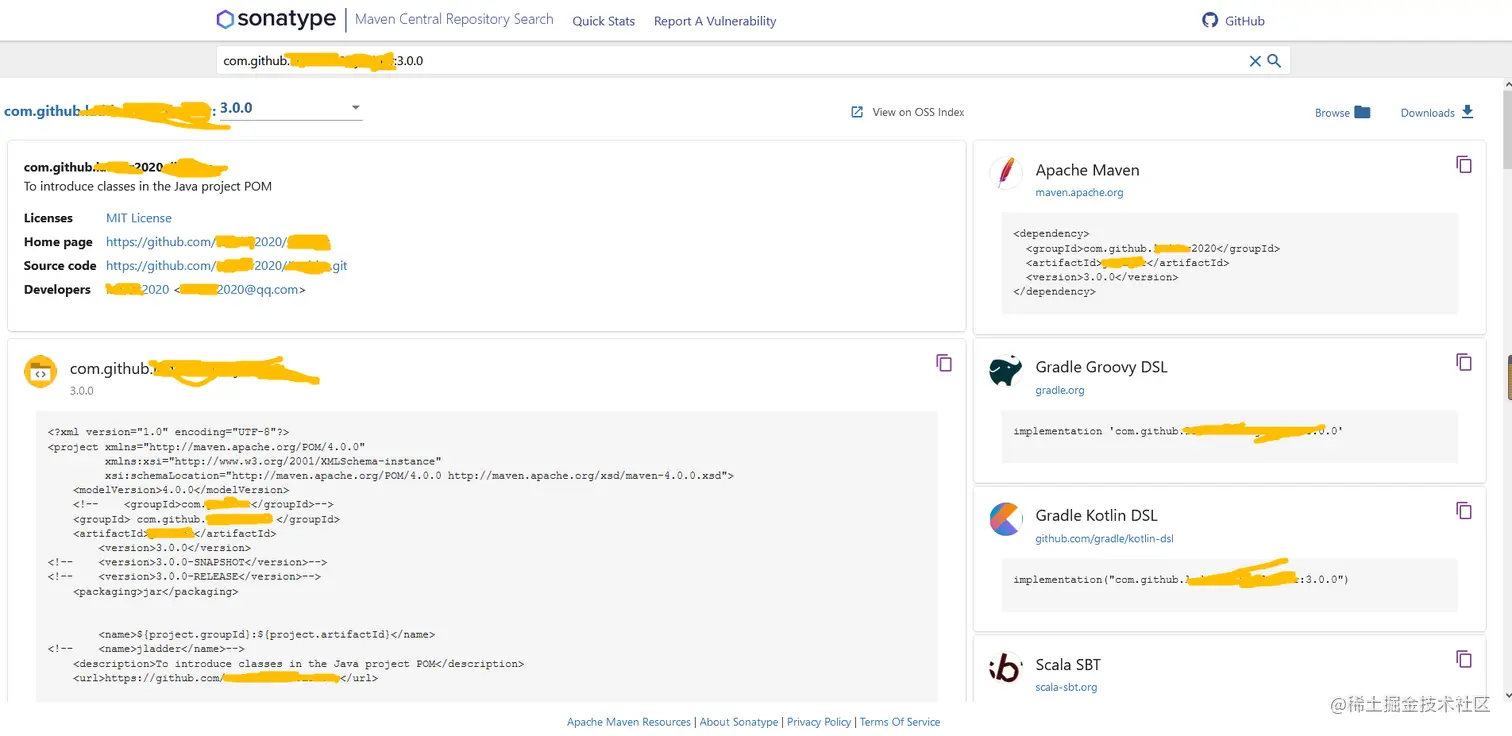Viewport: 1512px width, 736px height.
Task: Open Quick Stats page
Action: [x=603, y=21]
